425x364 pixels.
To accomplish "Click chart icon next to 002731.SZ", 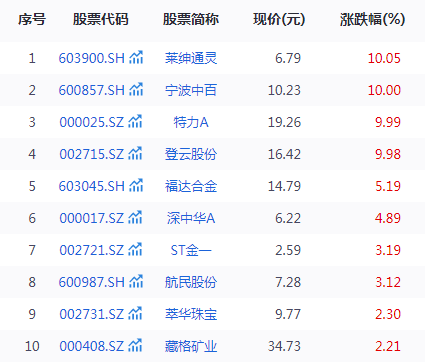I will [x=135, y=313].
